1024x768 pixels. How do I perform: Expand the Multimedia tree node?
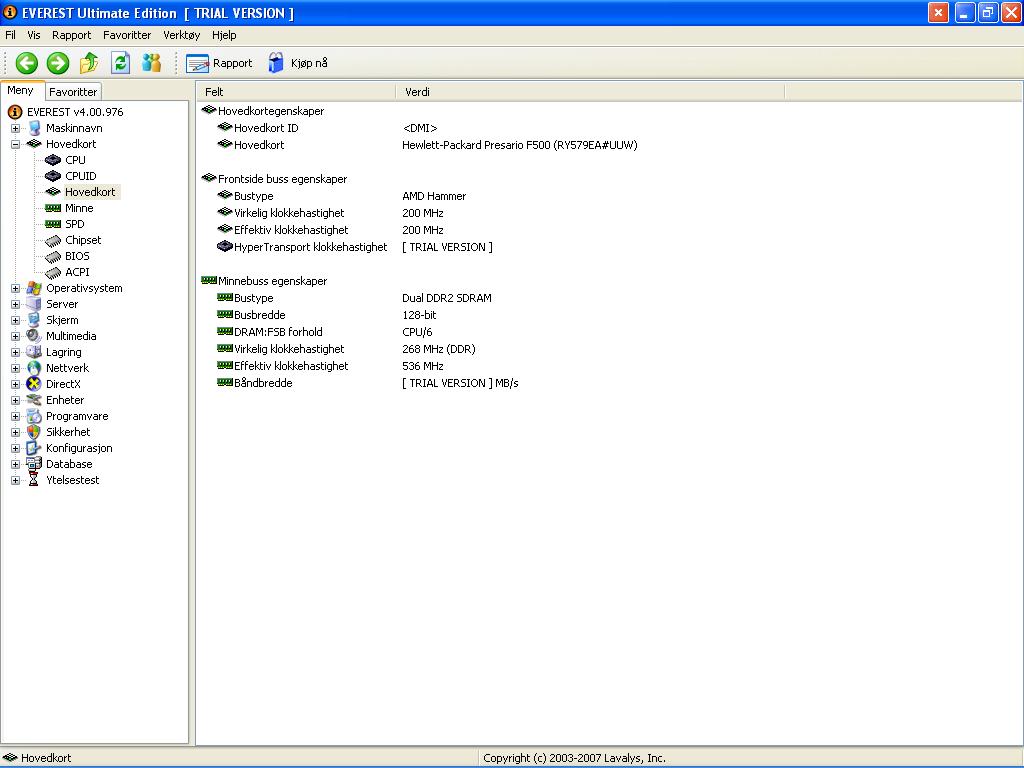[x=15, y=336]
